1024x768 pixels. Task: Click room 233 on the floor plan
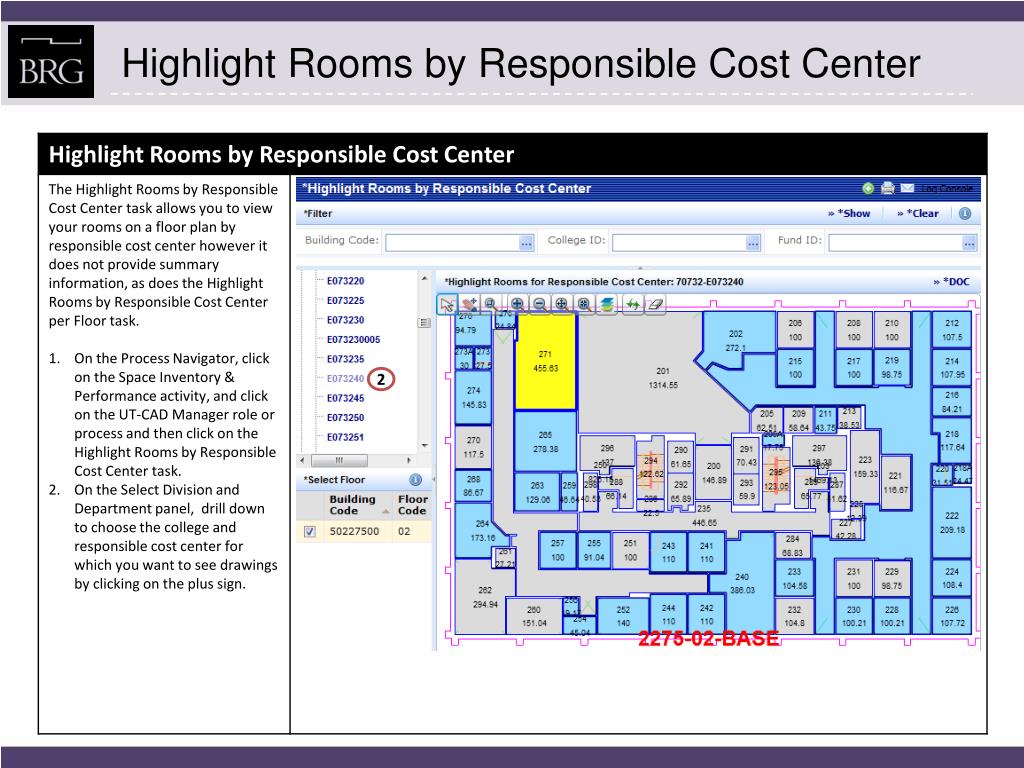click(794, 579)
